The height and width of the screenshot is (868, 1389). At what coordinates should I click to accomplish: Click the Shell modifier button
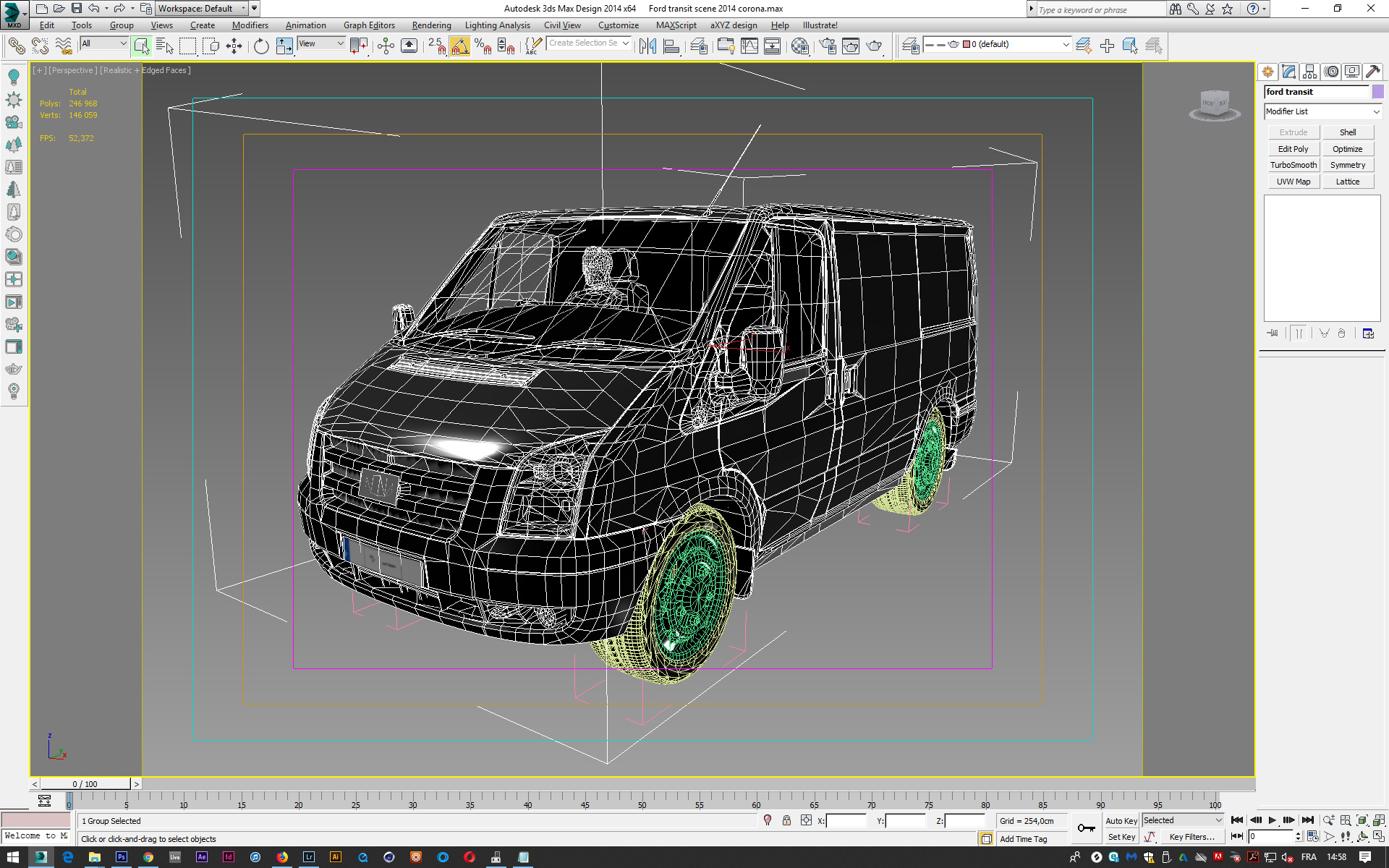pos(1348,132)
